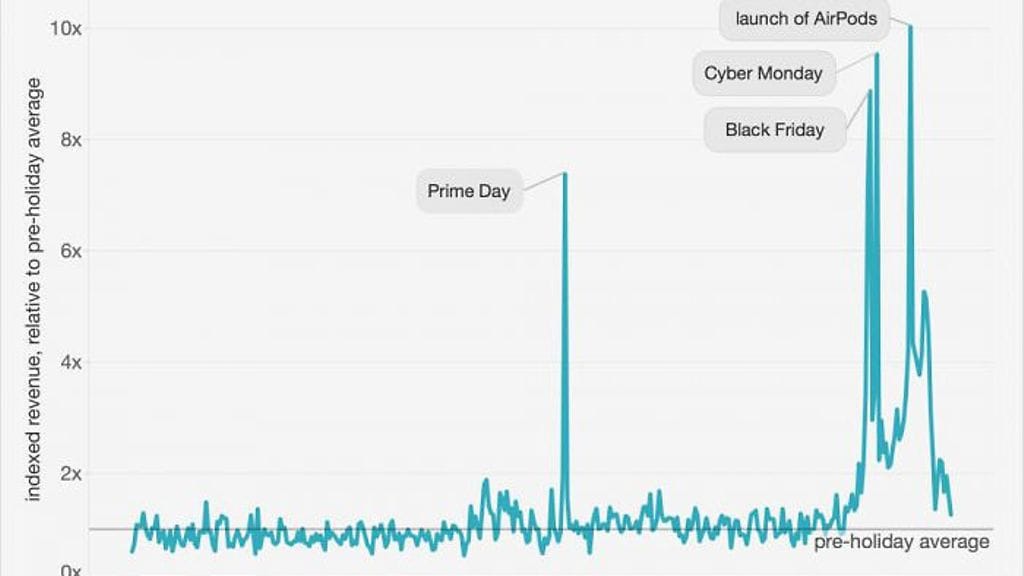Click the 2x y-axis tick label
Screen dimensions: 1024x576
point(69,473)
